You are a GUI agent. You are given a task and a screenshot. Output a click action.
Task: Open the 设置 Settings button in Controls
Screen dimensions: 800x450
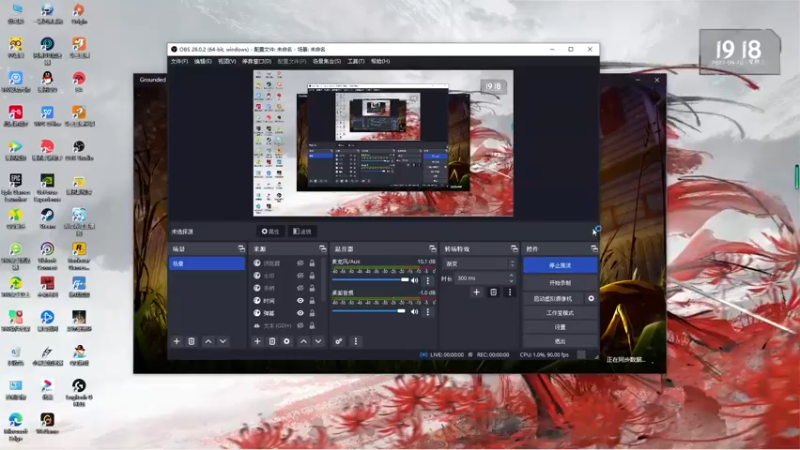pyautogui.click(x=560, y=327)
